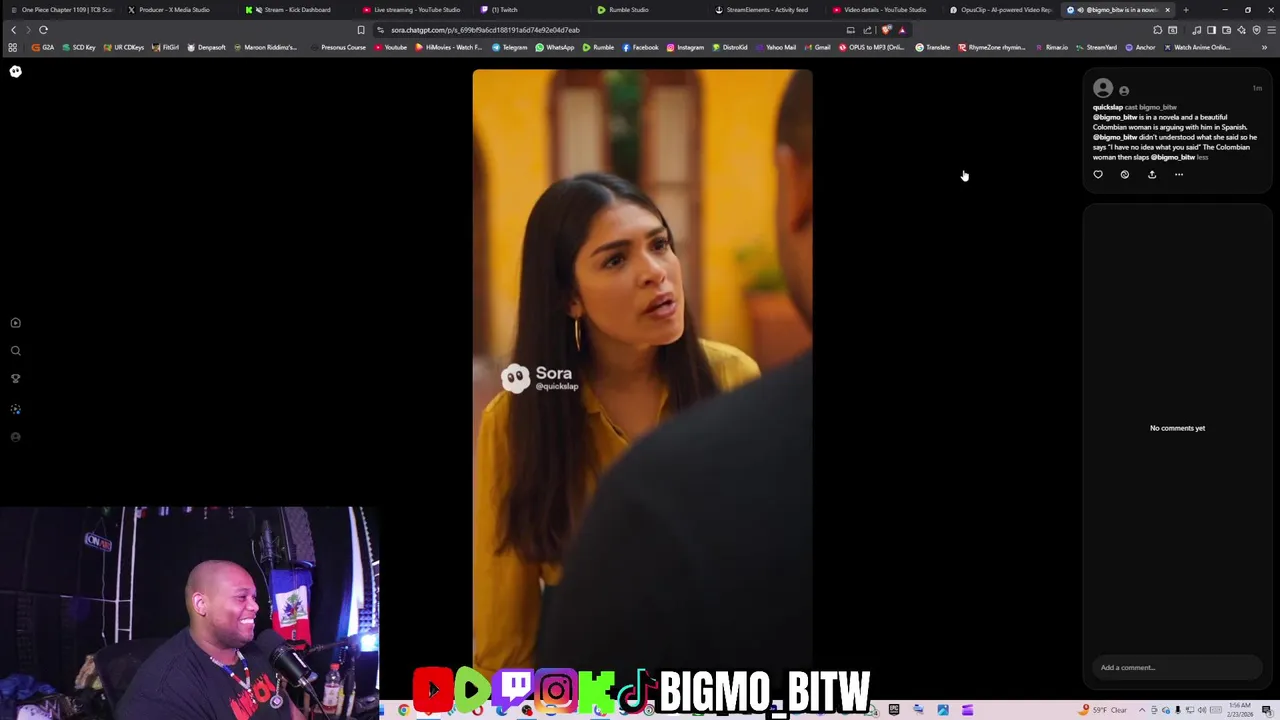Switch to Live streaming - YouTube Studio tab

click(x=412, y=10)
